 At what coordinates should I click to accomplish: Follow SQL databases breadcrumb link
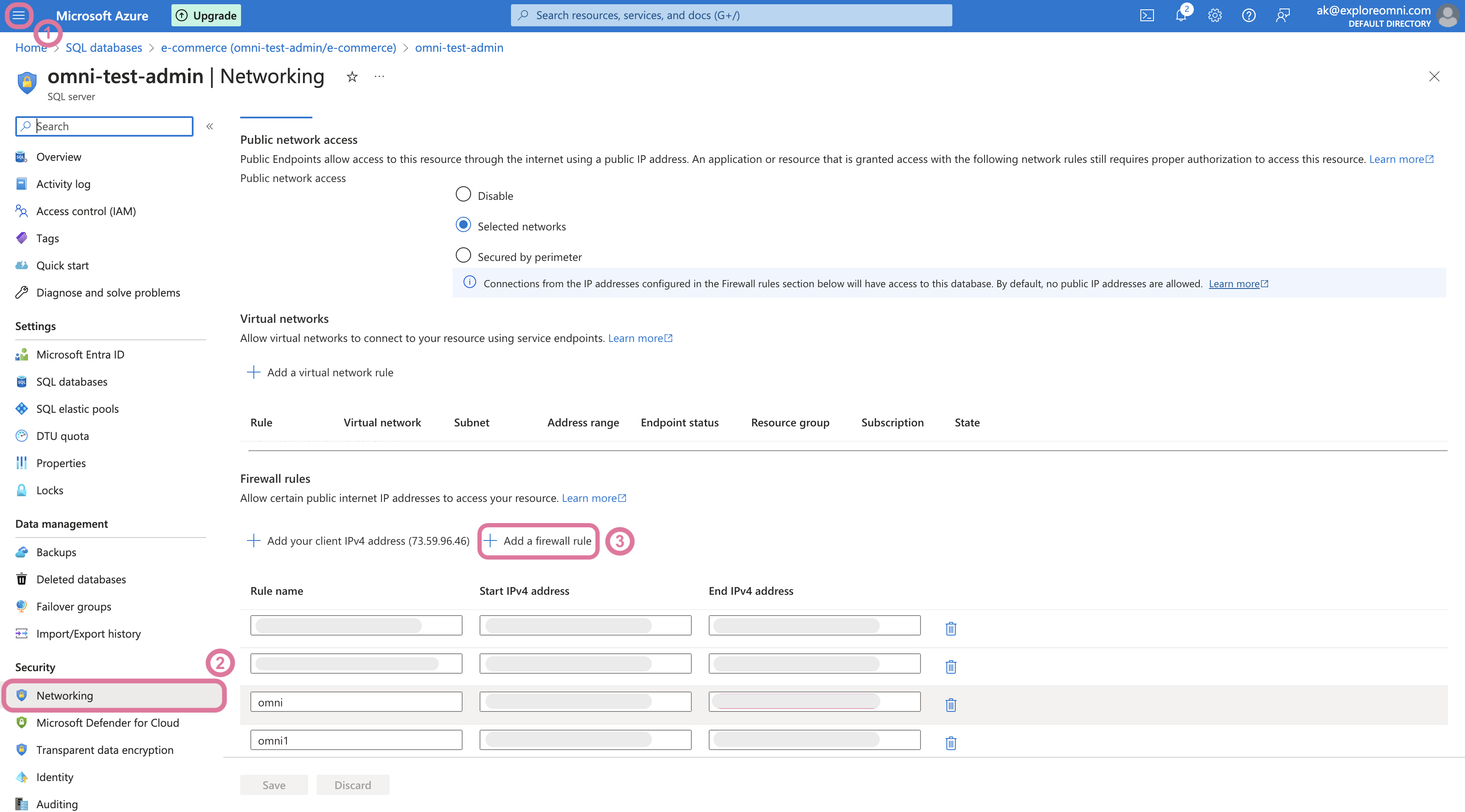[104, 48]
